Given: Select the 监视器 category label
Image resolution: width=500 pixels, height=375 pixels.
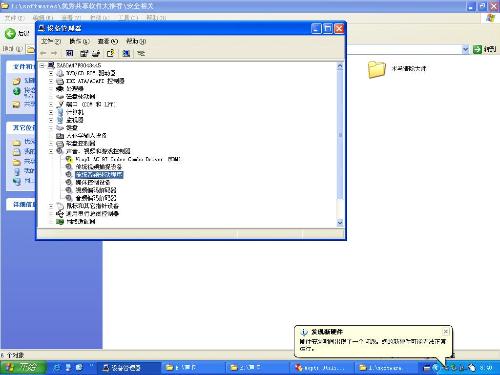Looking at the screenshot, I should click(x=75, y=120).
